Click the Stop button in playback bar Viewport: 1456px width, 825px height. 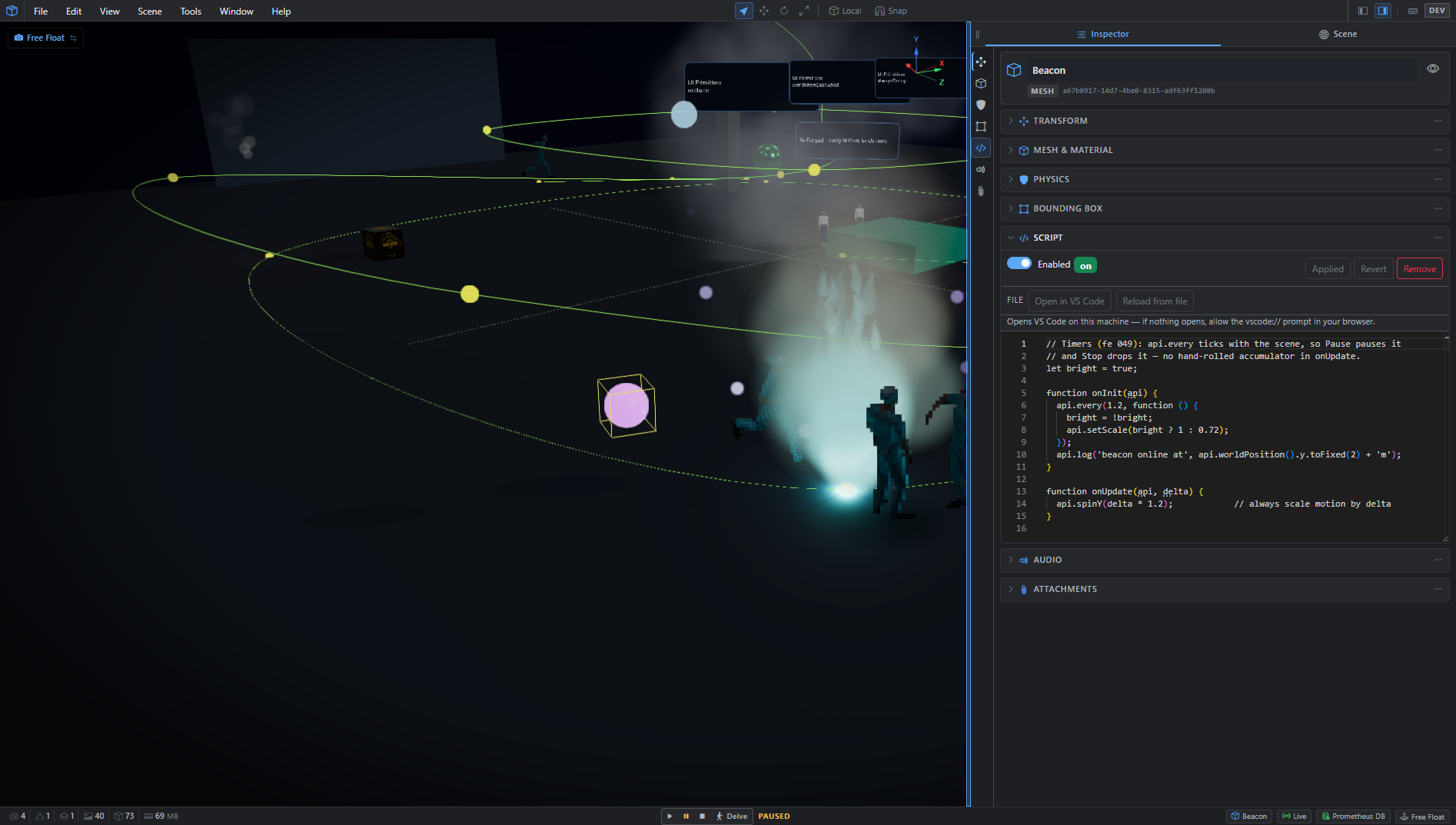pos(702,816)
